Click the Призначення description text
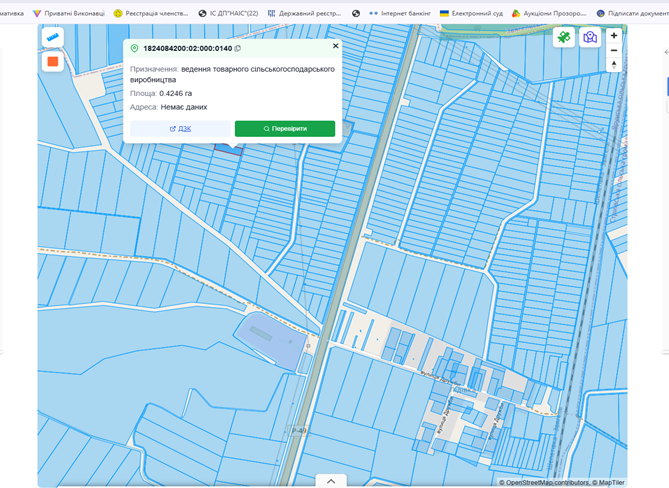 (x=233, y=74)
